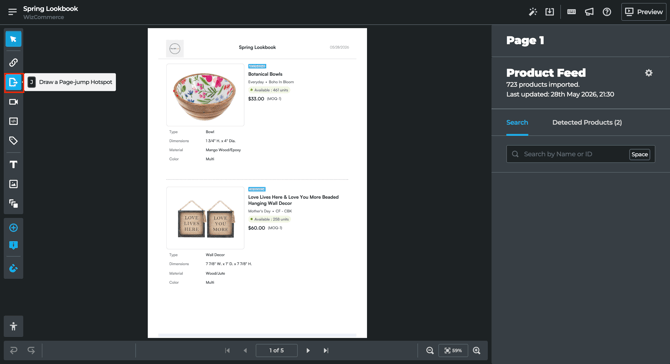The width and height of the screenshot is (670, 364).
Task: Click the logo circle on page
Action: [x=175, y=49]
